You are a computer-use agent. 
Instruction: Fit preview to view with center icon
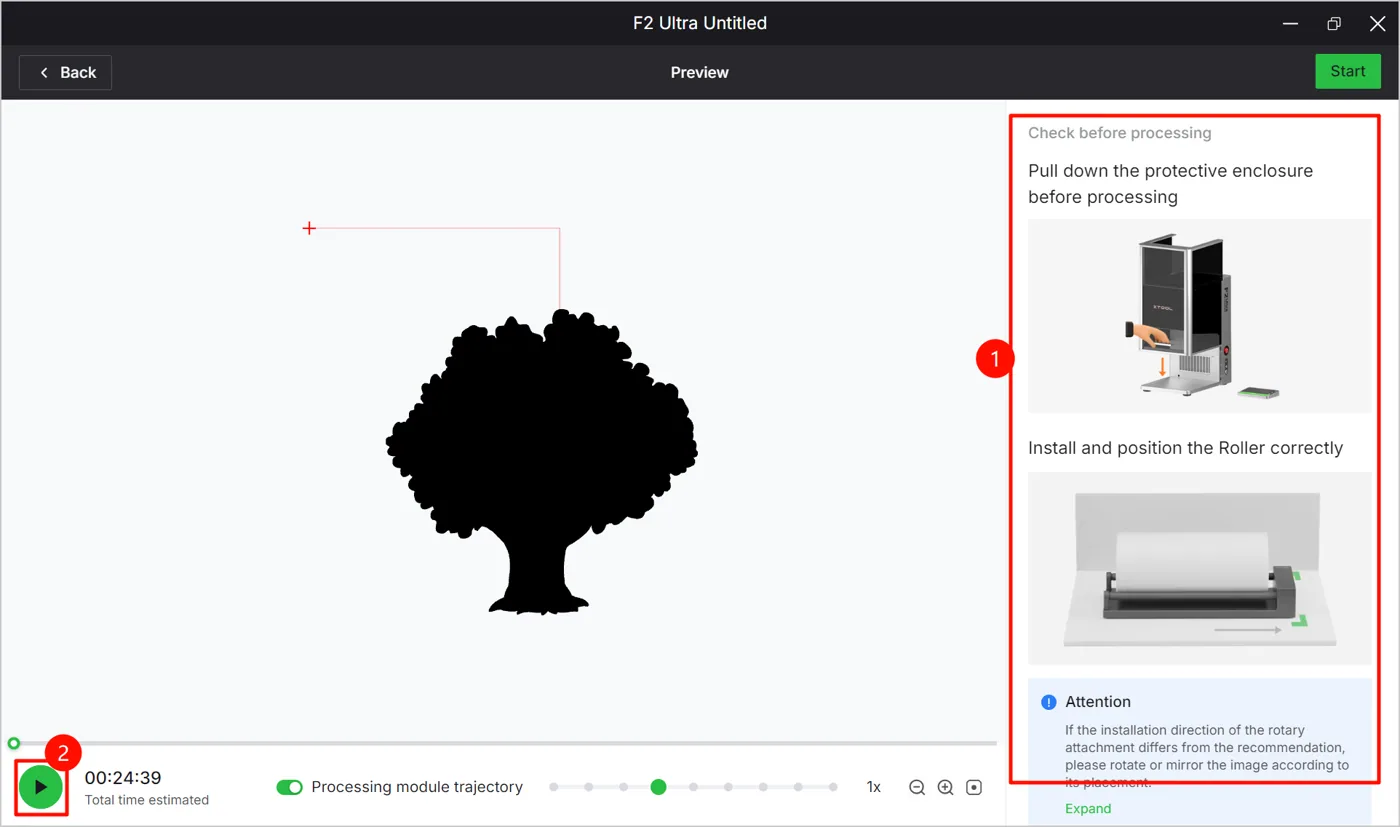(974, 788)
